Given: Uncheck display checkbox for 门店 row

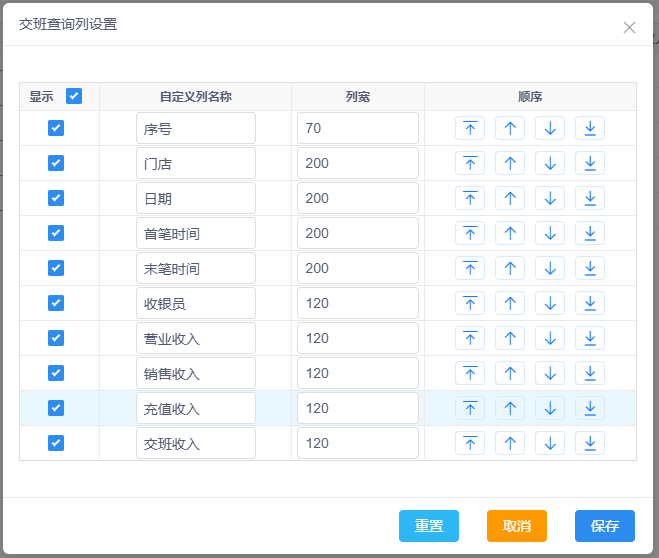Looking at the screenshot, I should point(56,163).
